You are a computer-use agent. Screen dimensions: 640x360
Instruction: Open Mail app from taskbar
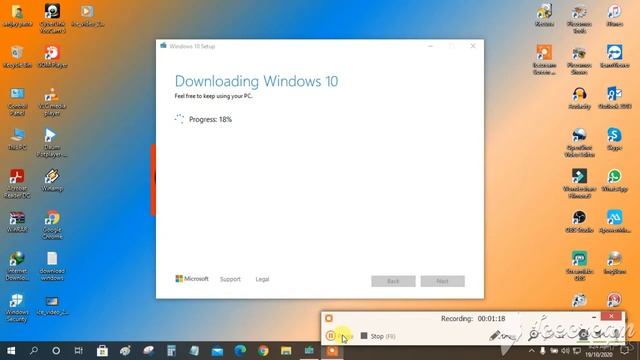[218, 351]
